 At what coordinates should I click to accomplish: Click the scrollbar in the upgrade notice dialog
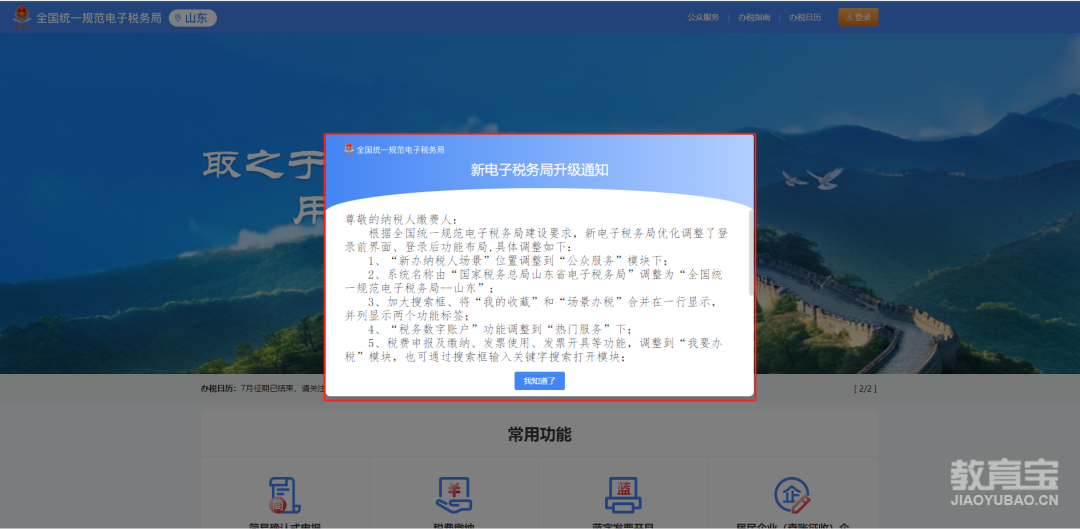pyautogui.click(x=751, y=252)
